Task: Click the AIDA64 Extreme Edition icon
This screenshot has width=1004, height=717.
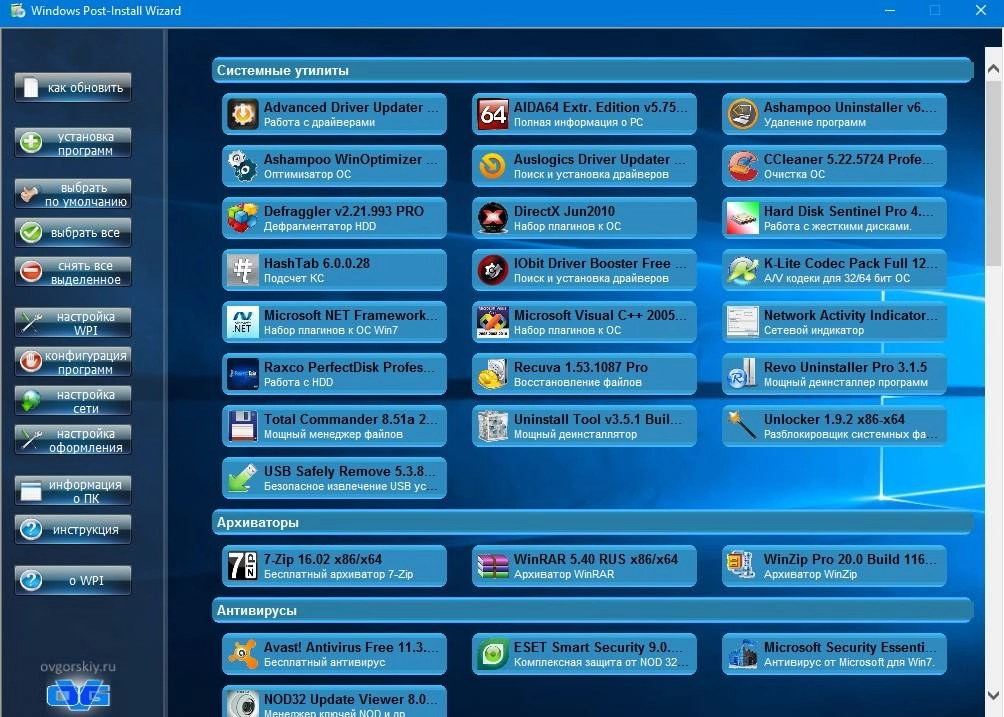Action: coord(492,114)
